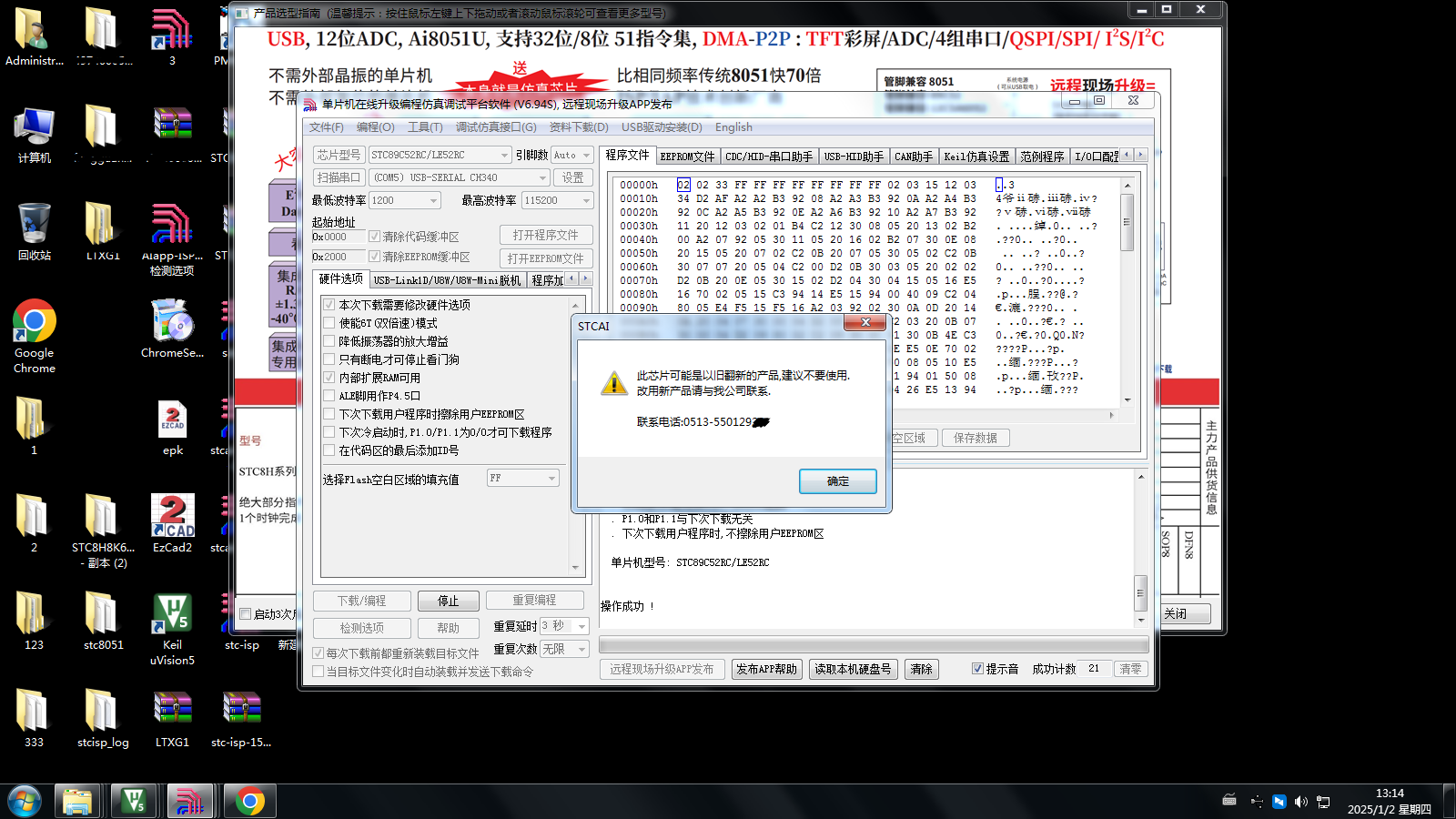Open the USB-HID助手 tab
The height and width of the screenshot is (819, 1456).
click(x=854, y=157)
